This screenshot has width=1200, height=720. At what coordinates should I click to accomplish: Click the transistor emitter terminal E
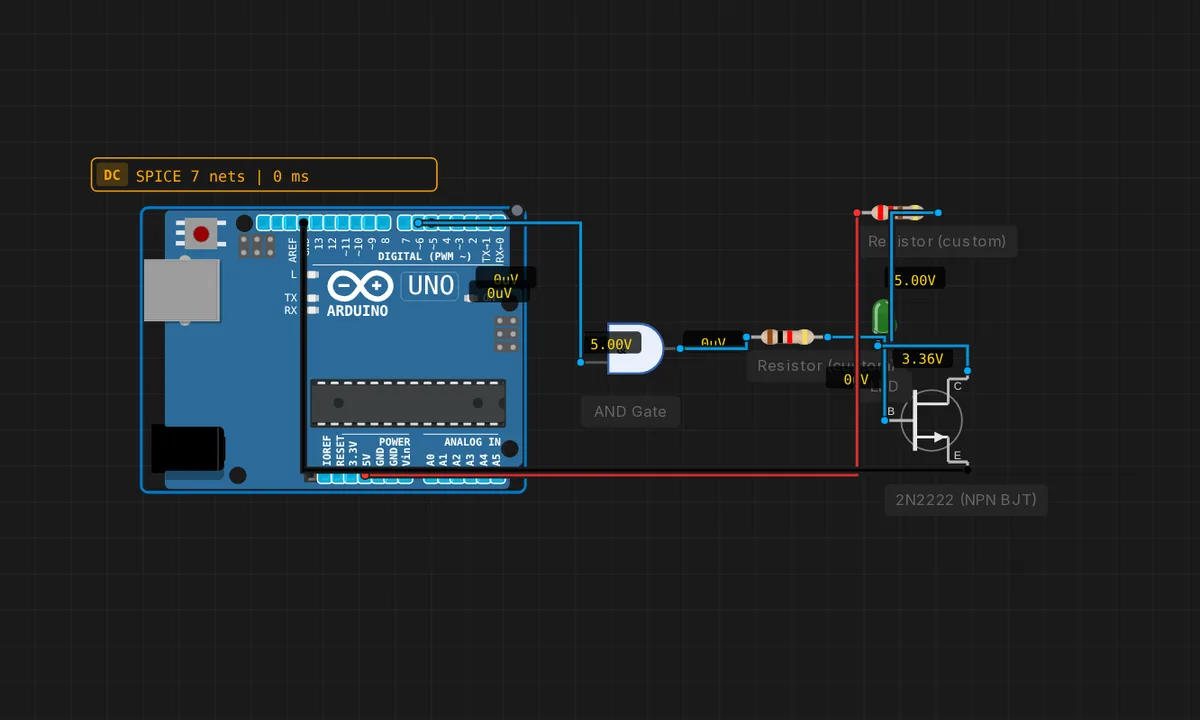point(968,469)
